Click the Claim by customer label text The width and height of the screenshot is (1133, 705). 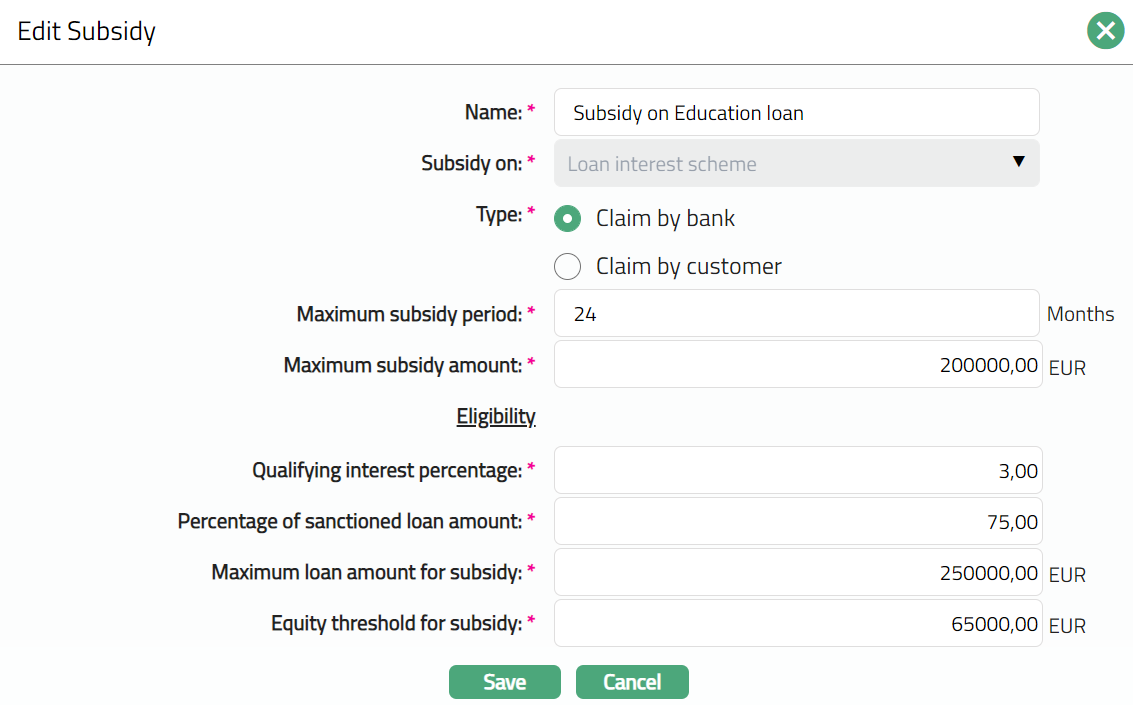pyautogui.click(x=688, y=267)
